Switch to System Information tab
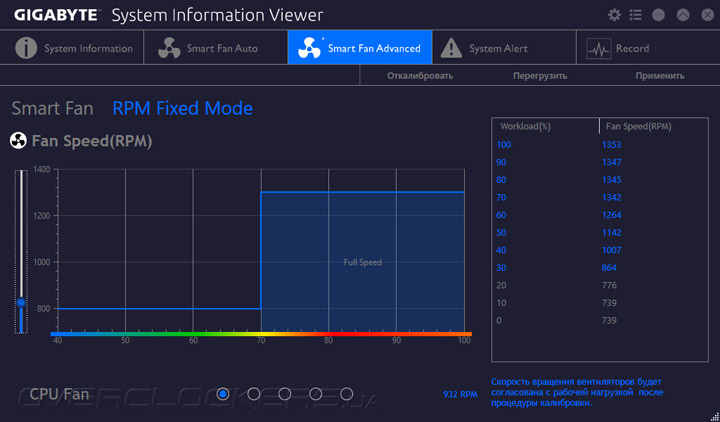Screen dimensions: 720x422 72,48
